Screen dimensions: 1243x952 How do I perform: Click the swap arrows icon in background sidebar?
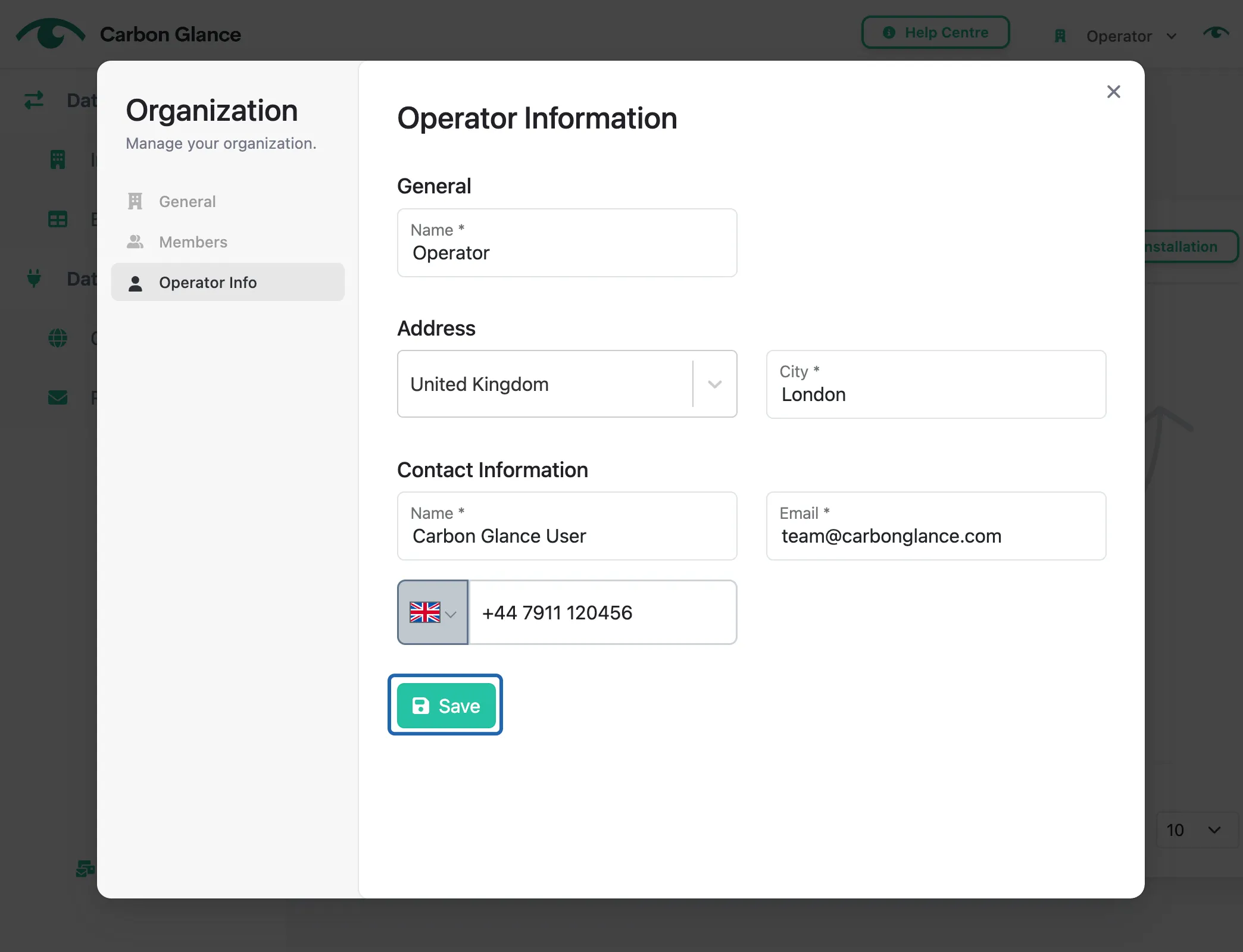click(34, 100)
